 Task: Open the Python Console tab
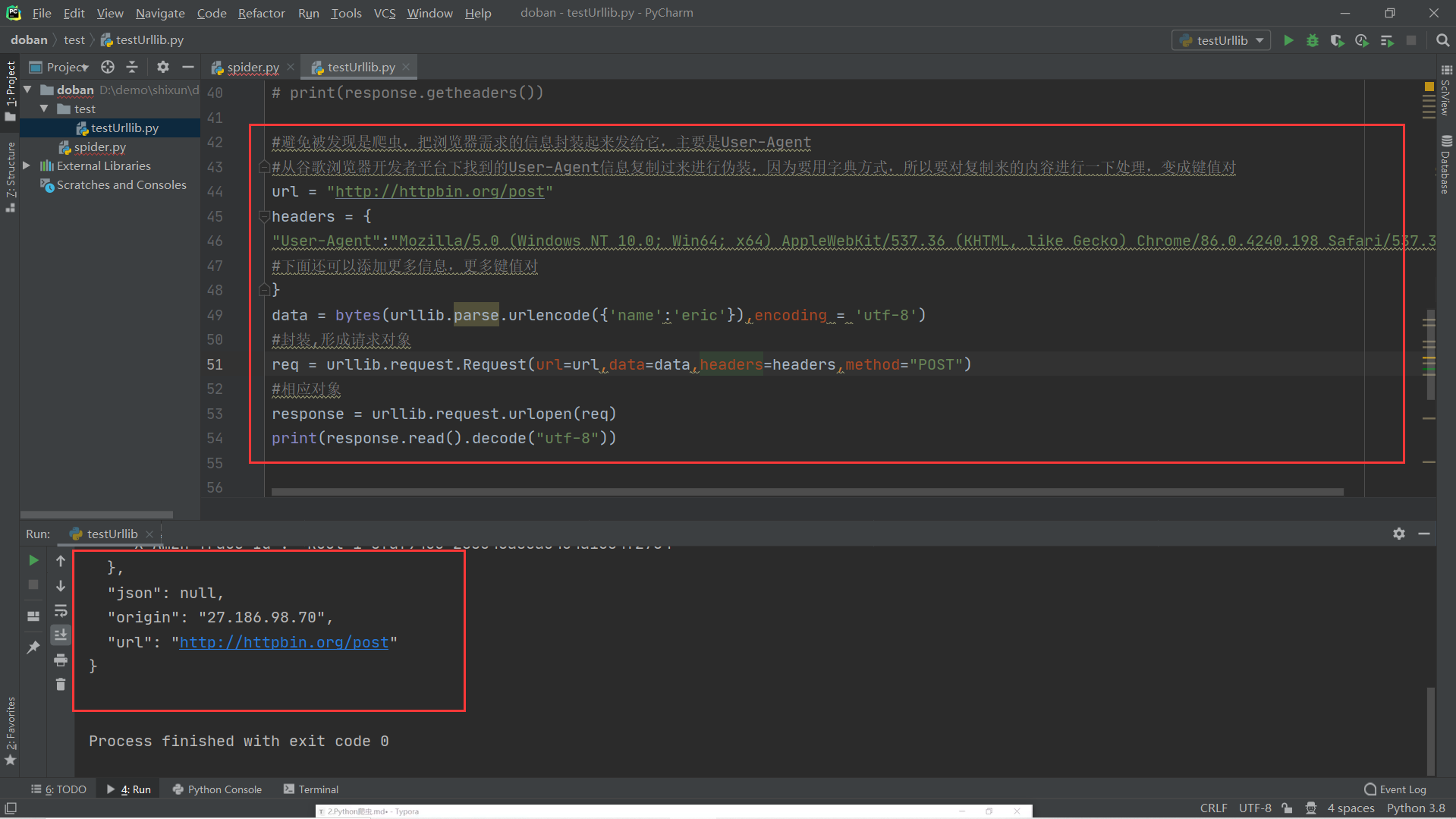tap(217, 789)
